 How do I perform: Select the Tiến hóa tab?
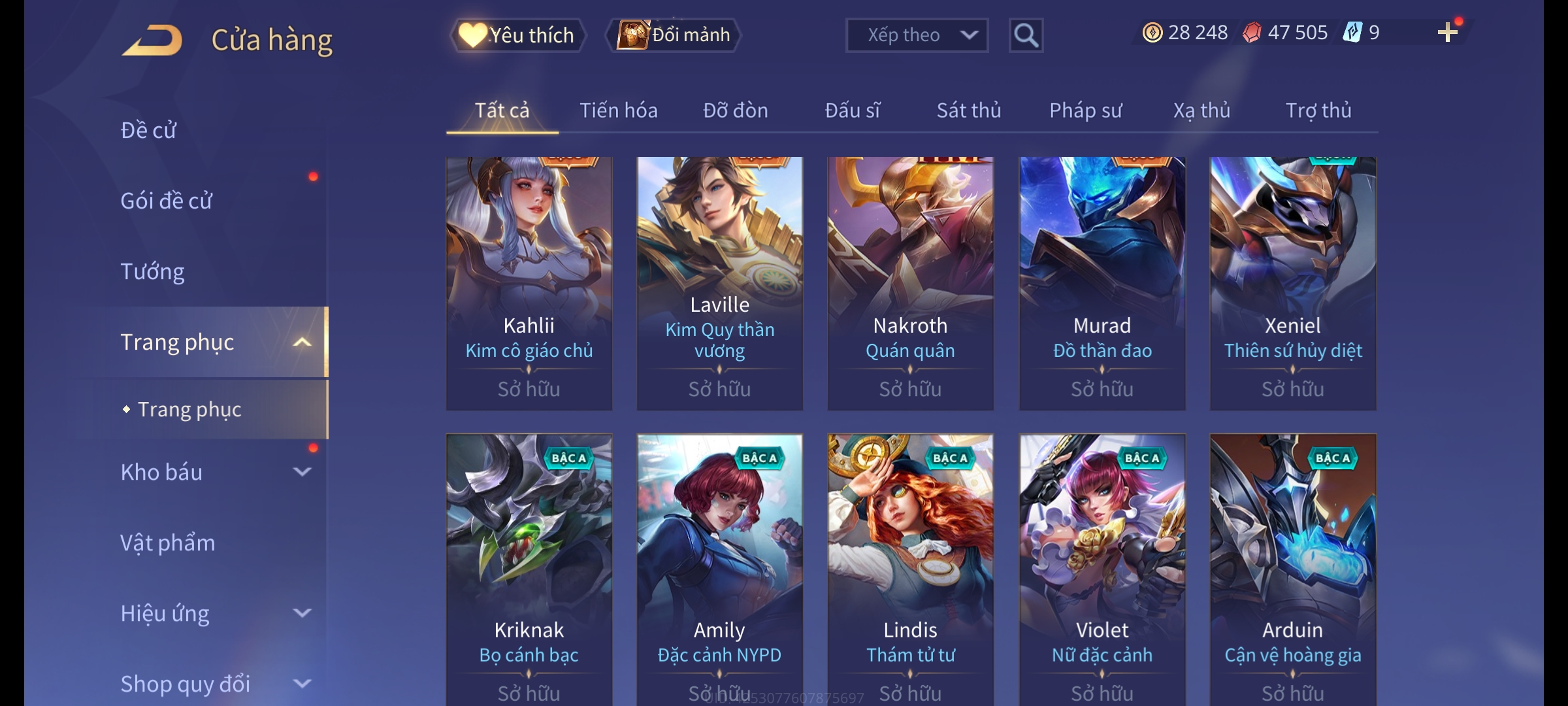(x=619, y=110)
